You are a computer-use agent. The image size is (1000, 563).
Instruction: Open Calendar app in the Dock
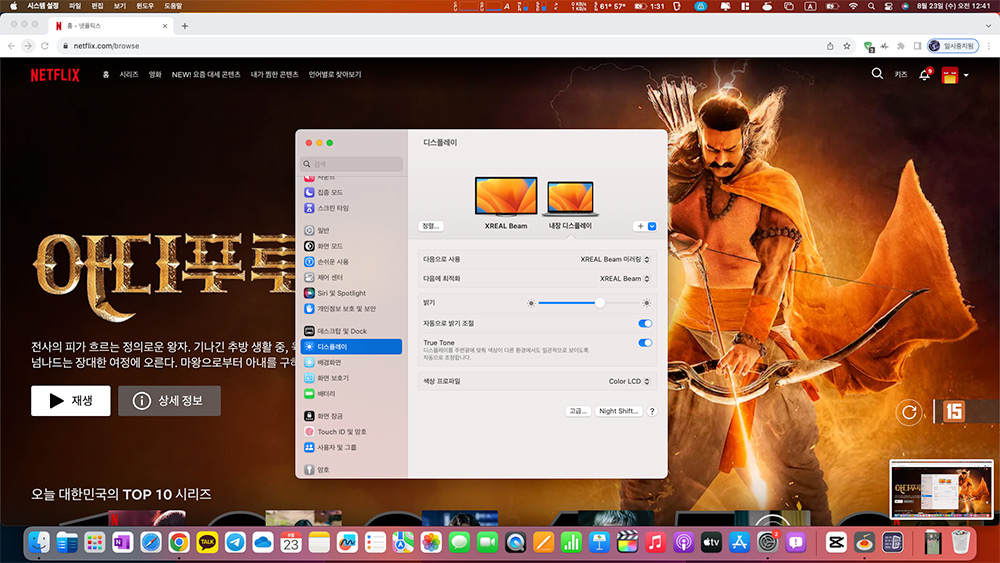291,543
